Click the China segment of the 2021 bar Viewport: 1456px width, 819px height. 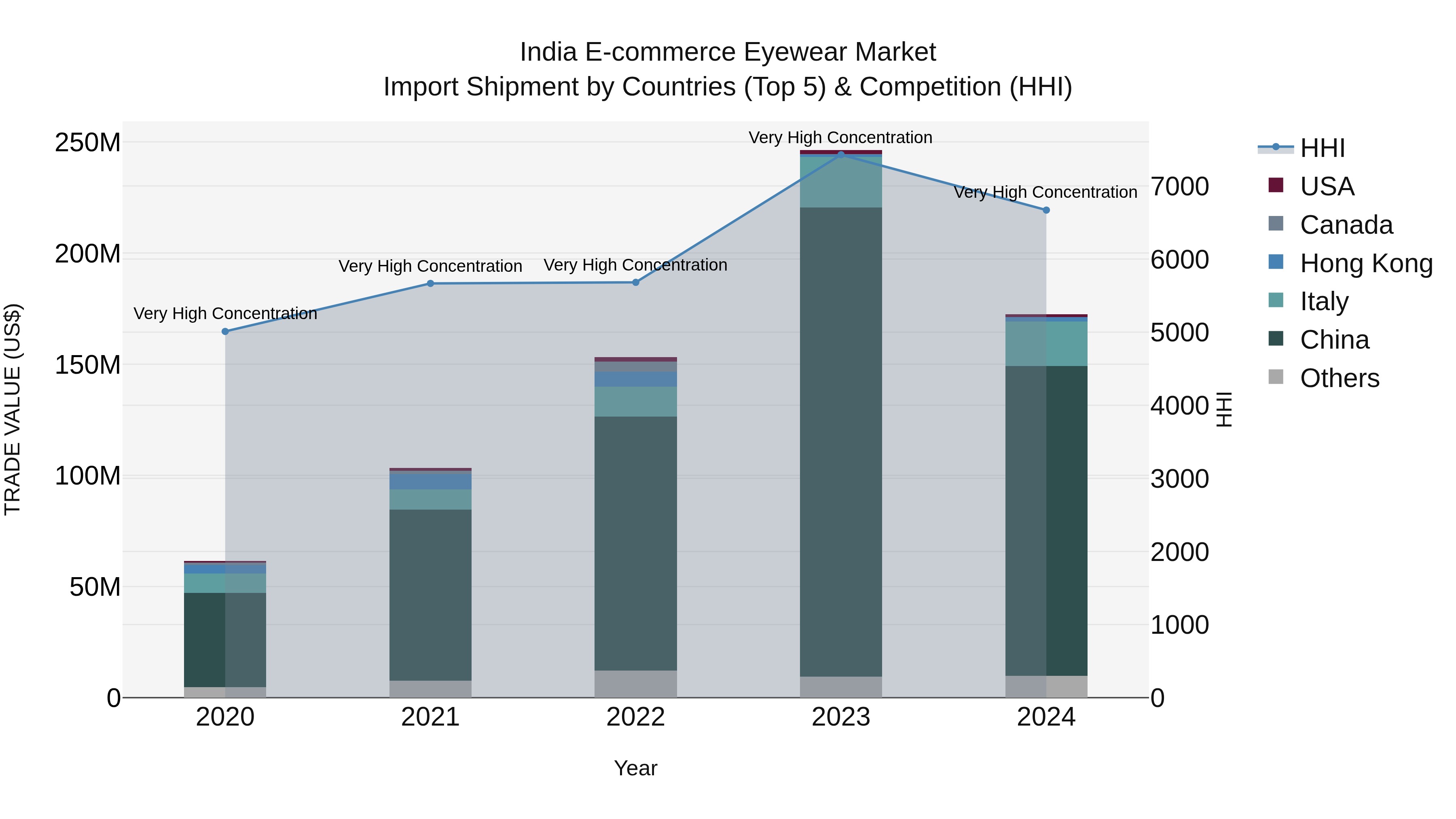[x=430, y=595]
